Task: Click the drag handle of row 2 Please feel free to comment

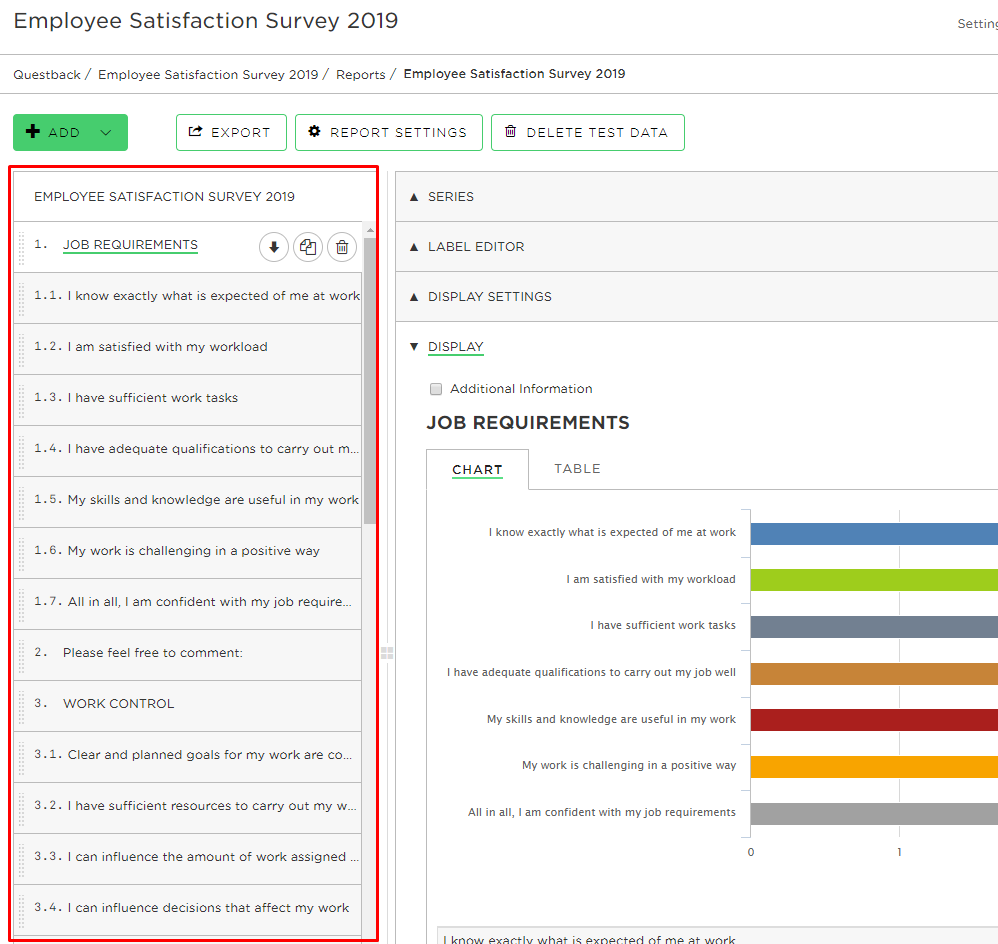Action: click(21, 656)
